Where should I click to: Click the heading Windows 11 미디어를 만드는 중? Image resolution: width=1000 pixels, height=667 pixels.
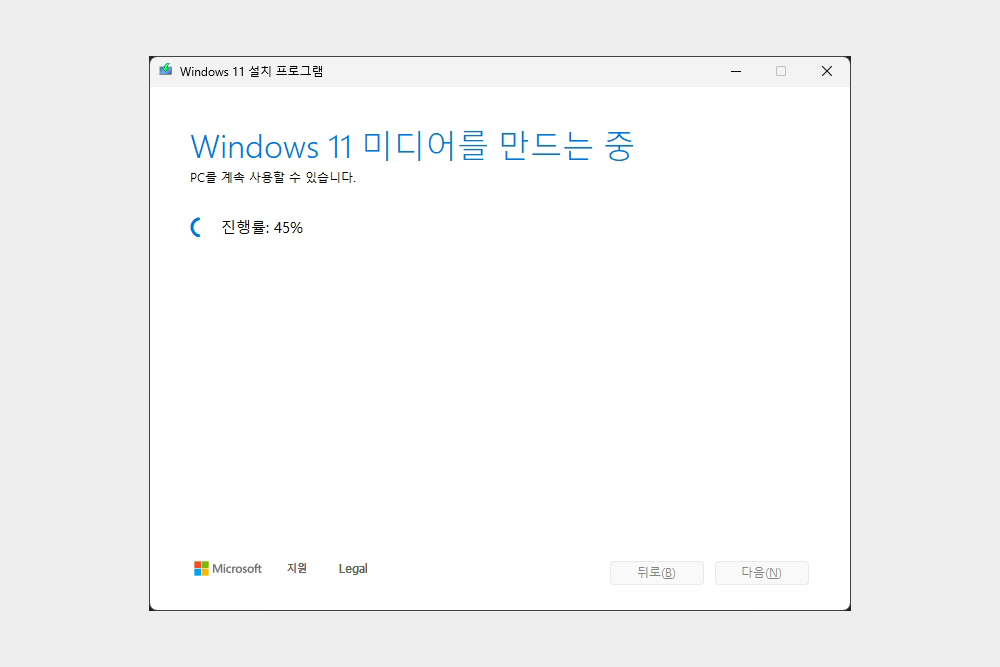coord(412,147)
